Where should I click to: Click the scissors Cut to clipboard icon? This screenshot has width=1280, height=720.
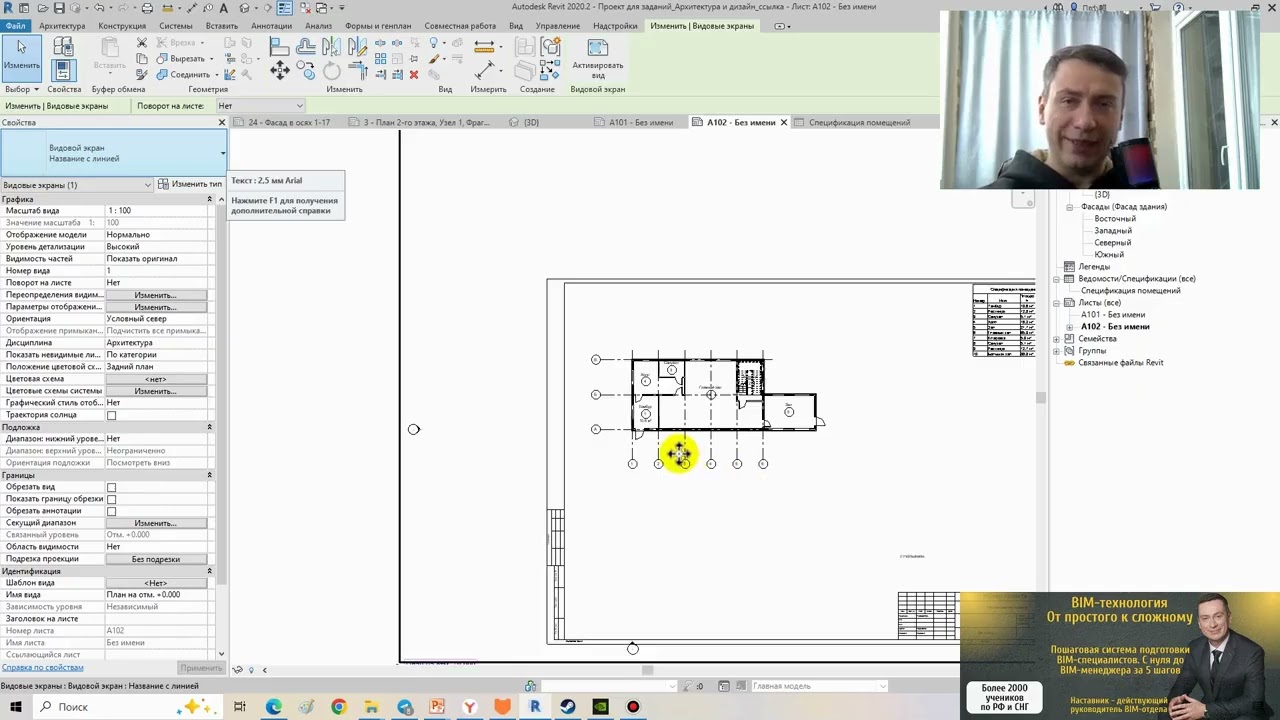(x=141, y=43)
